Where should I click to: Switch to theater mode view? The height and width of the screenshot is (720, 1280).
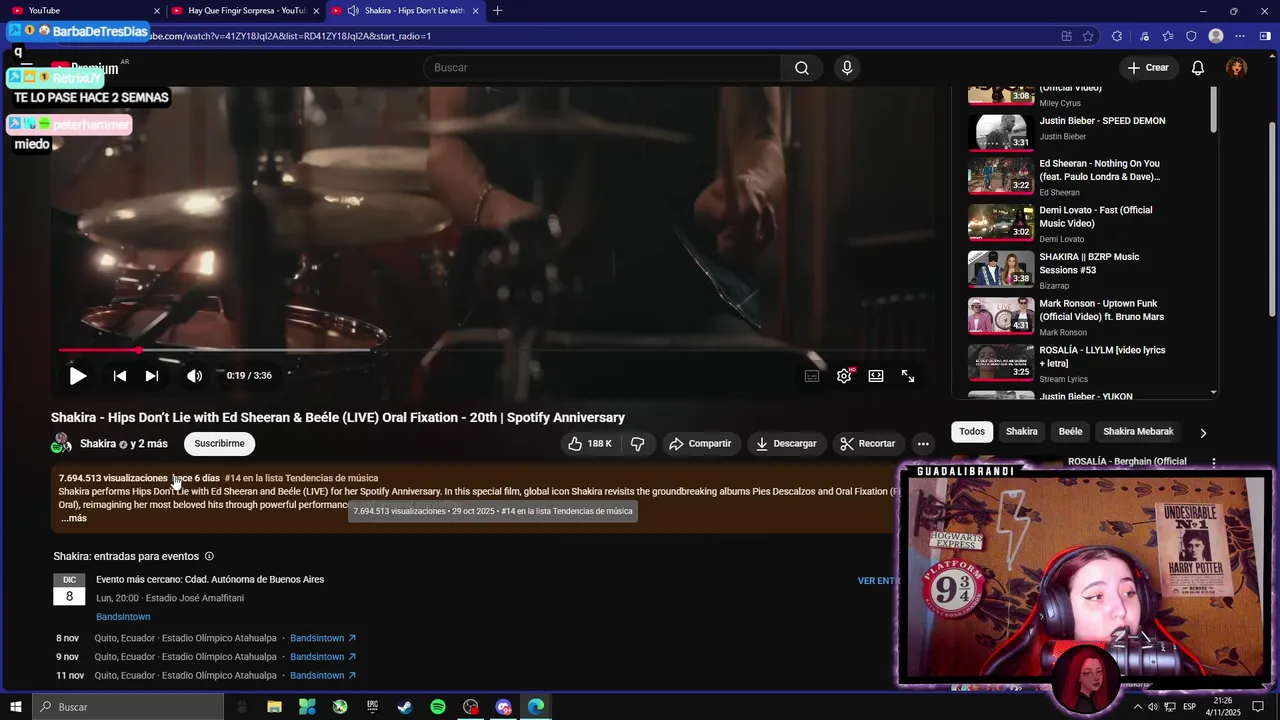tap(876, 376)
